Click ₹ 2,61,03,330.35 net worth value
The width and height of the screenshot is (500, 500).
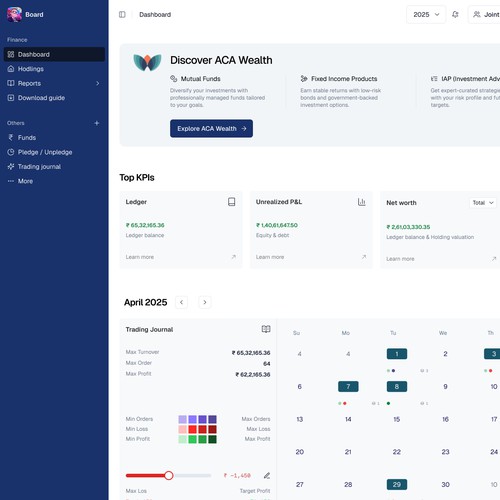[x=408, y=227]
